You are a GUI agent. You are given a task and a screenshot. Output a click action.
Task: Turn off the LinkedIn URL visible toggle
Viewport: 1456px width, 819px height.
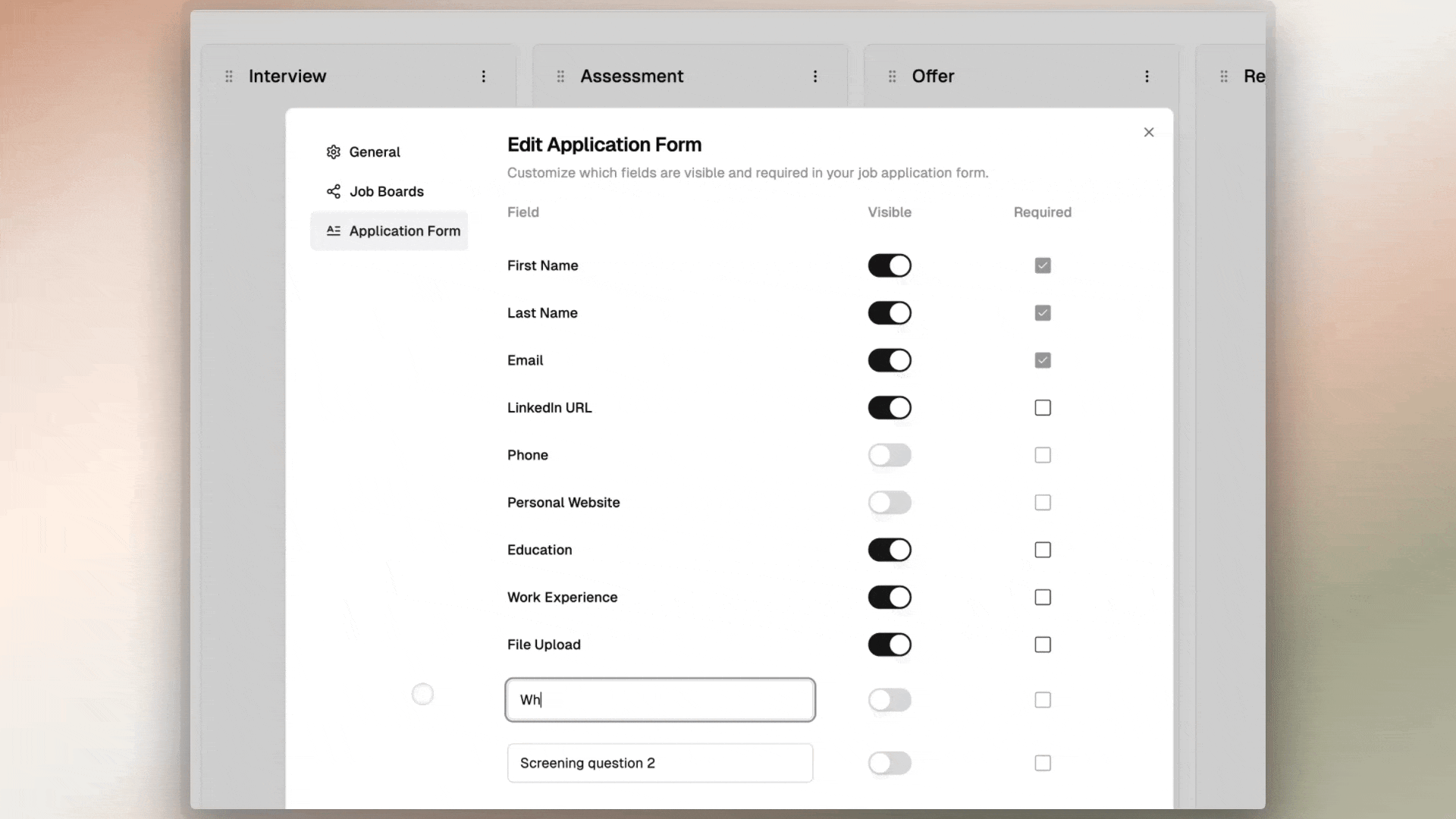pos(890,408)
